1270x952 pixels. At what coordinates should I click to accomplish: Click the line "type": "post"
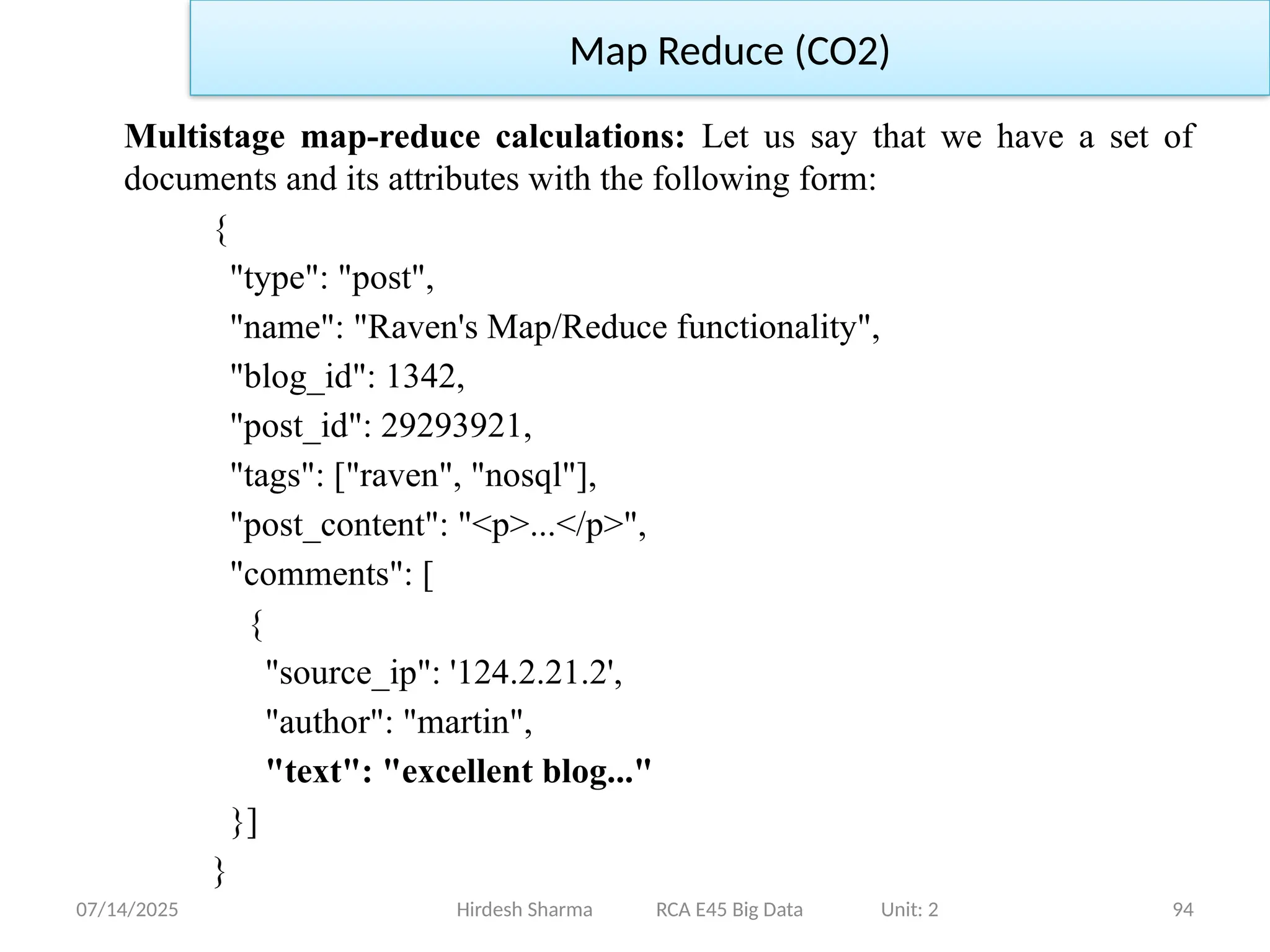pos(332,278)
